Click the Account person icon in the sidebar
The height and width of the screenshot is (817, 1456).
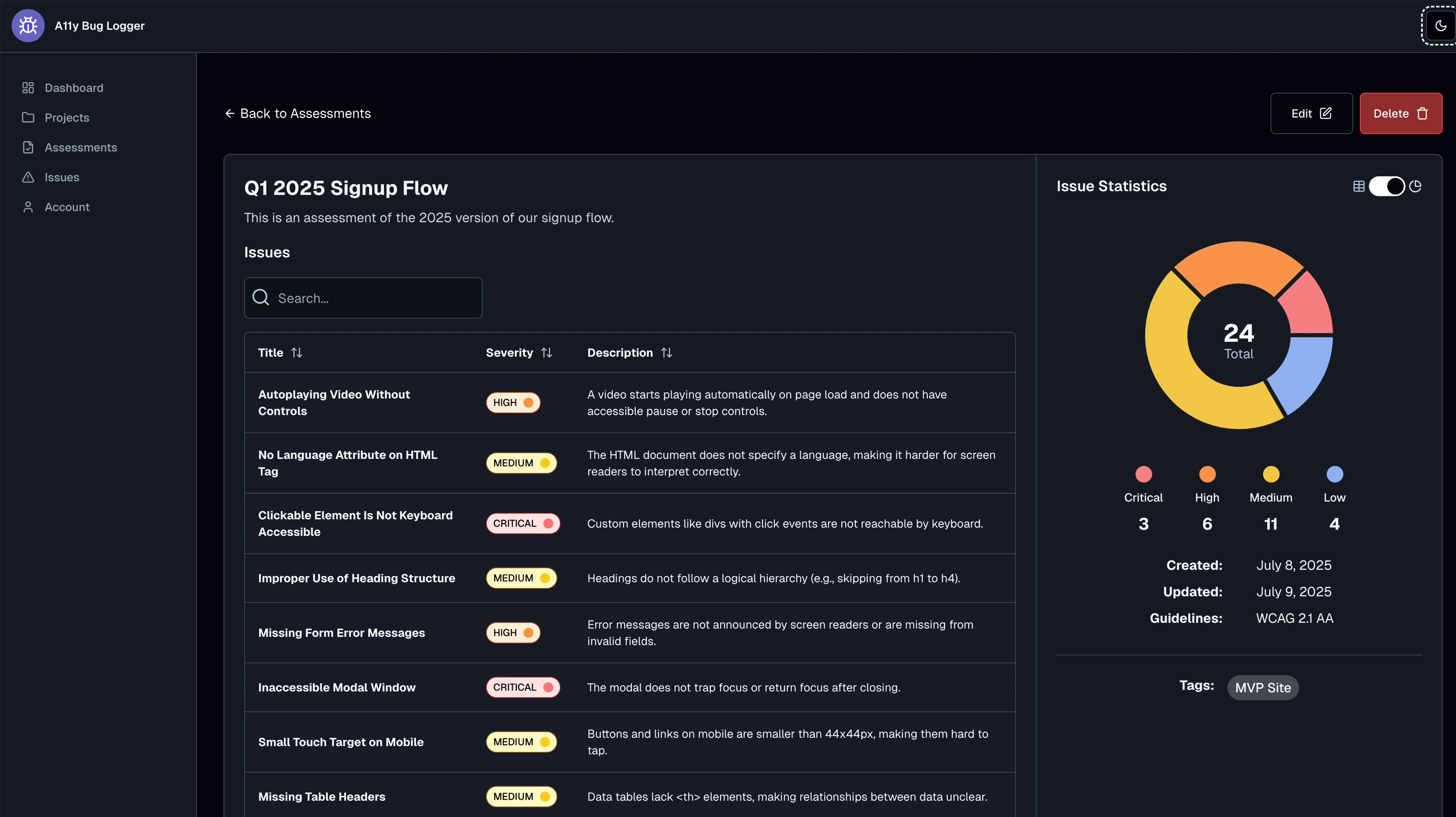pyautogui.click(x=28, y=207)
